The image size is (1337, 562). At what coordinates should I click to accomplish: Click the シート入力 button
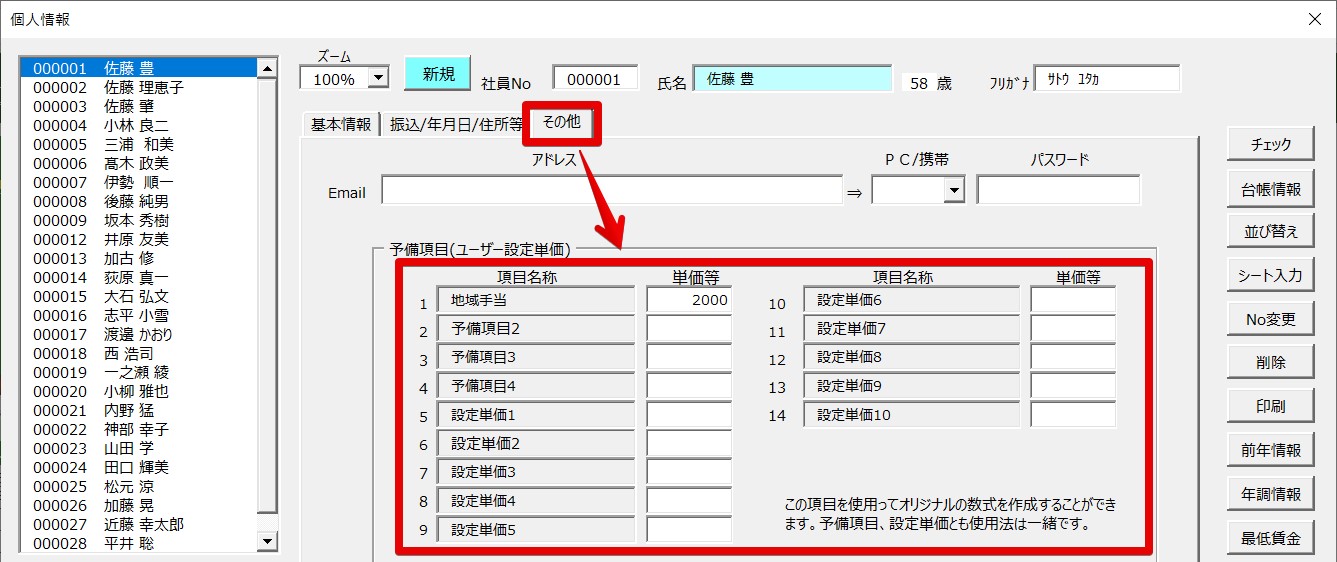coord(1270,276)
